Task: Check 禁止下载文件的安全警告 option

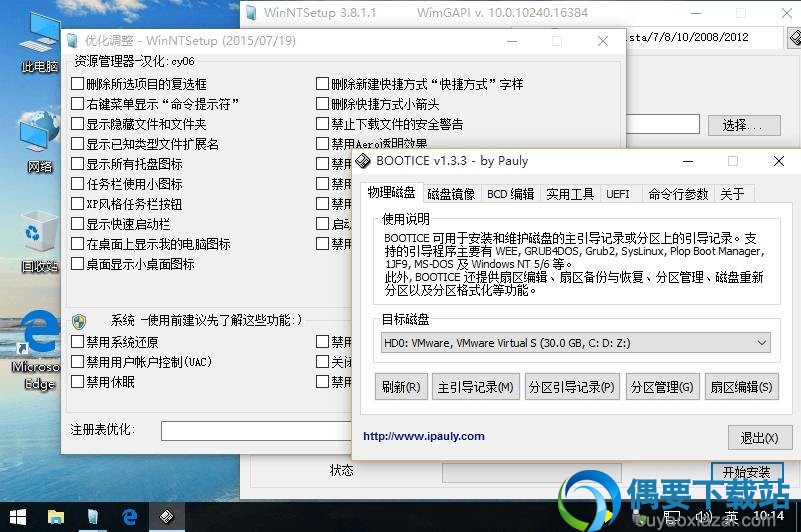Action: pos(322,124)
